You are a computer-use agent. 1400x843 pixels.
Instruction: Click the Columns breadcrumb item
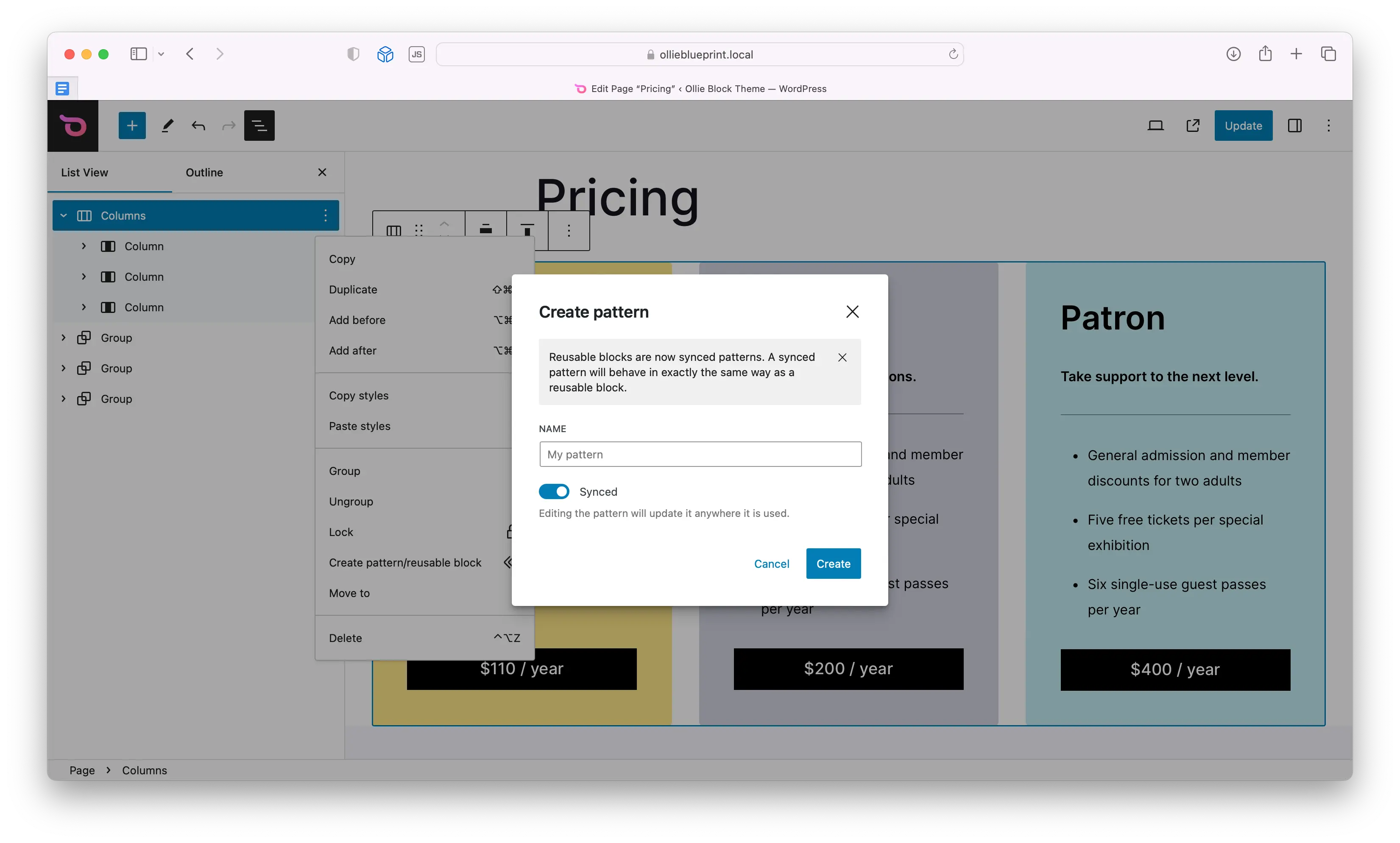coord(144,770)
